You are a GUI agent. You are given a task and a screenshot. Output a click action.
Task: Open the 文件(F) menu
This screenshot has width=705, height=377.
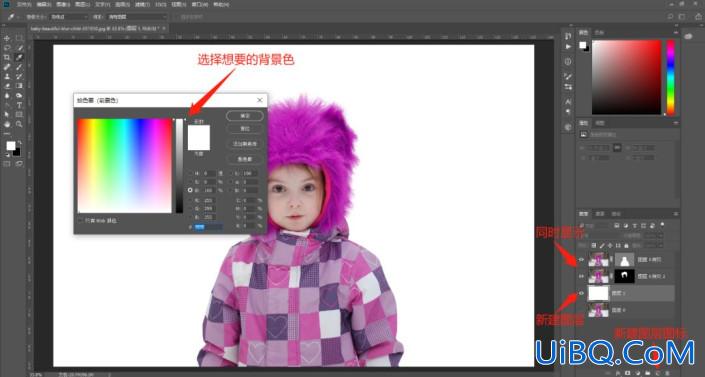[24, 4]
